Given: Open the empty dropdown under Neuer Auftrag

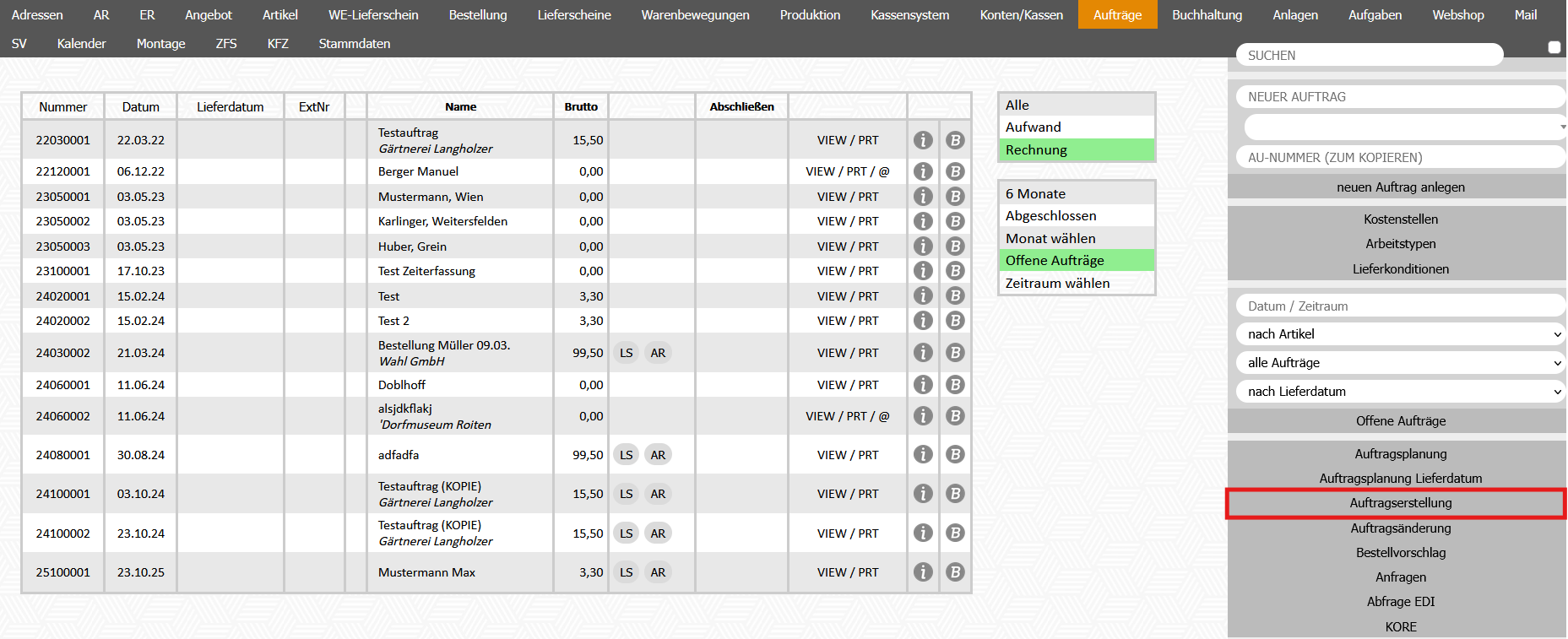Looking at the screenshot, I should [x=1405, y=127].
